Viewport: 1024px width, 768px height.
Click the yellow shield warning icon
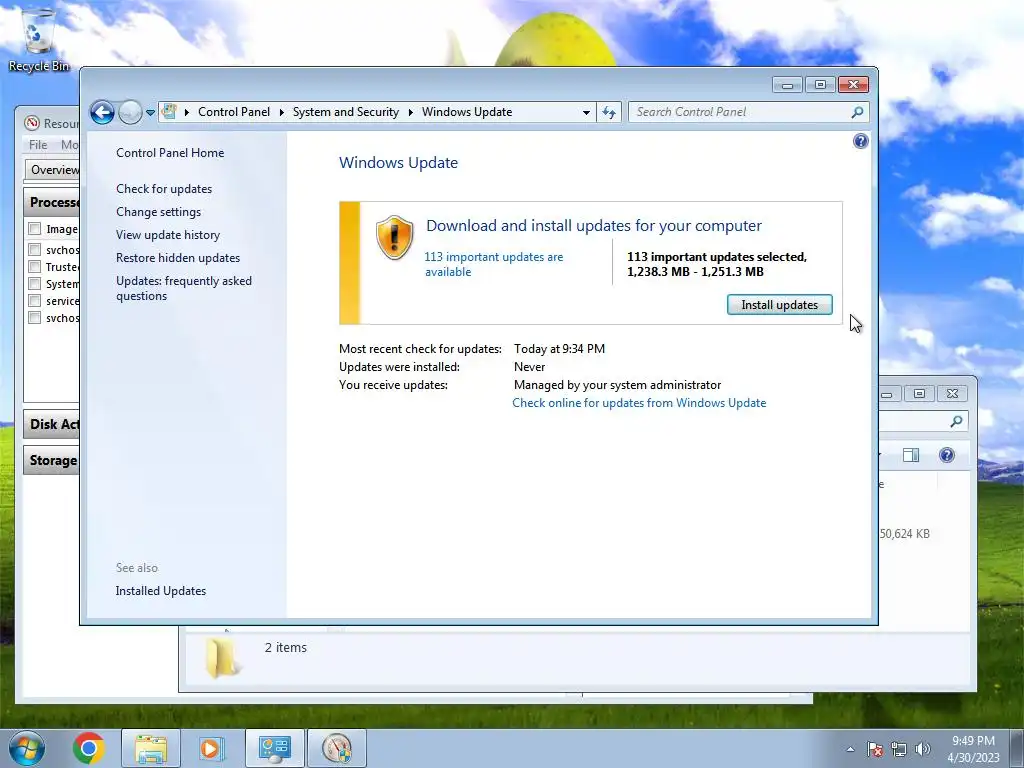tap(394, 238)
